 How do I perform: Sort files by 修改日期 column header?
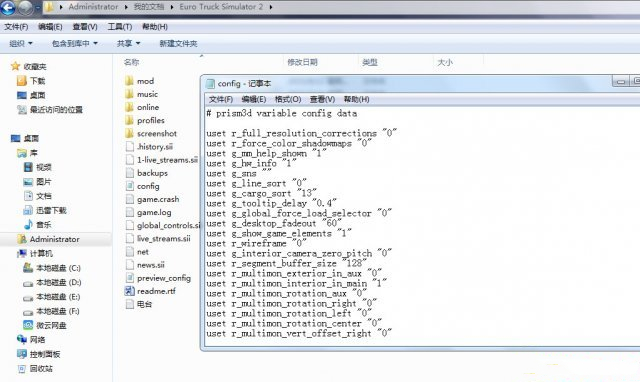(x=302, y=62)
